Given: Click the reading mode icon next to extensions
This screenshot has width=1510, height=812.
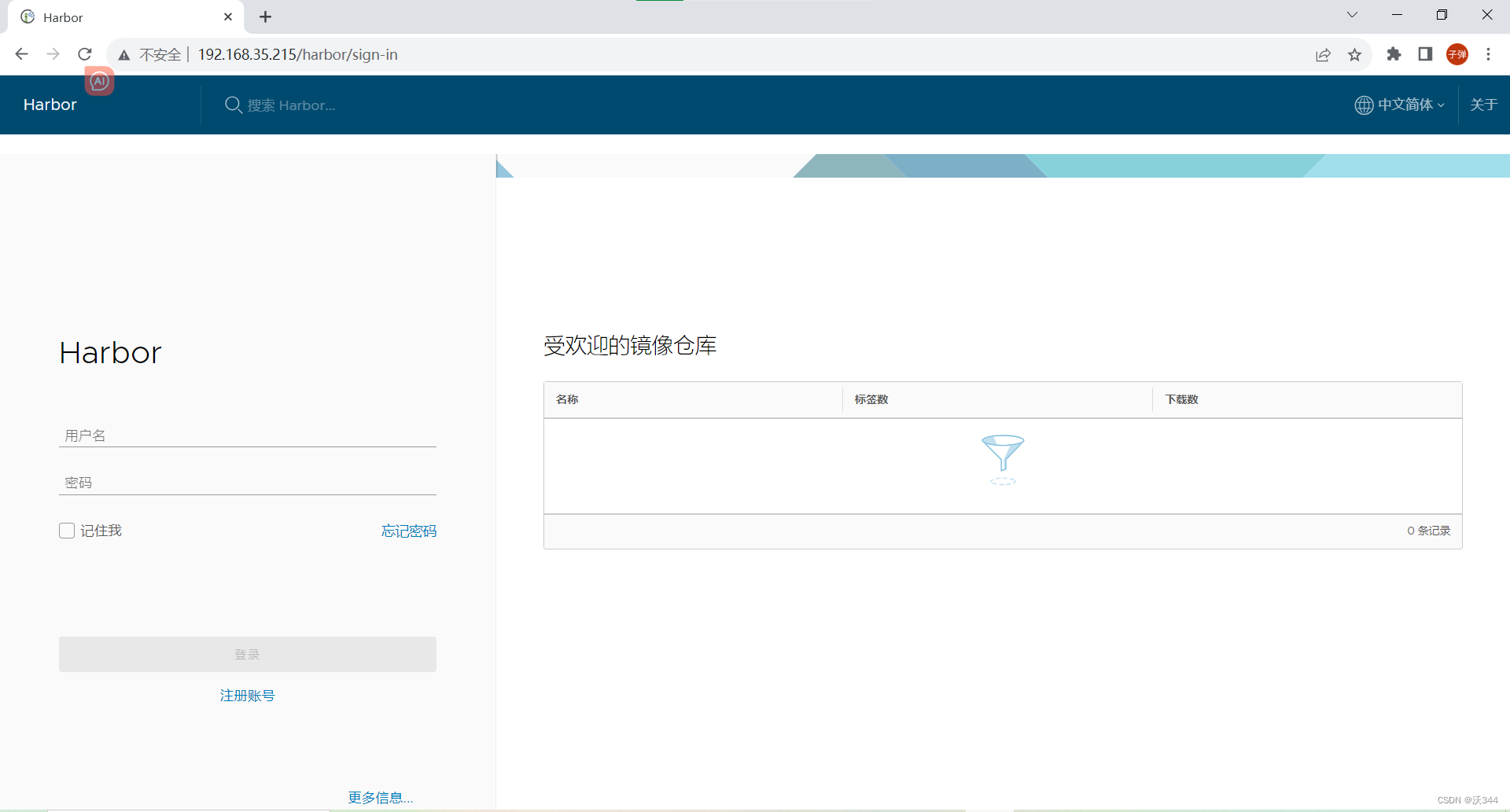Looking at the screenshot, I should [1425, 54].
